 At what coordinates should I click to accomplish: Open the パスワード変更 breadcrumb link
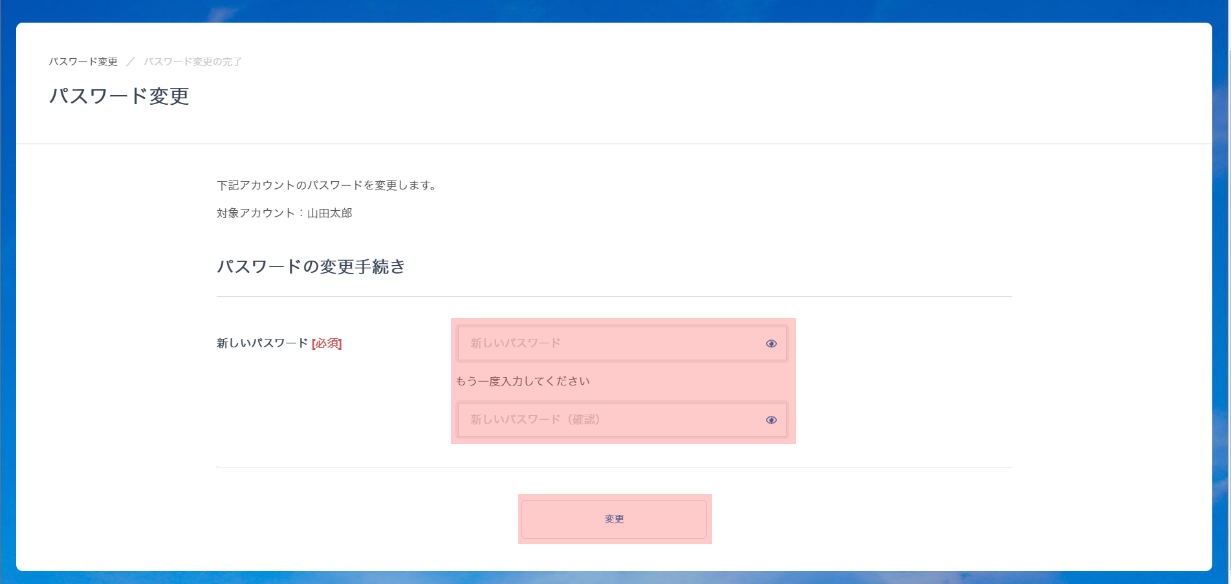[83, 62]
